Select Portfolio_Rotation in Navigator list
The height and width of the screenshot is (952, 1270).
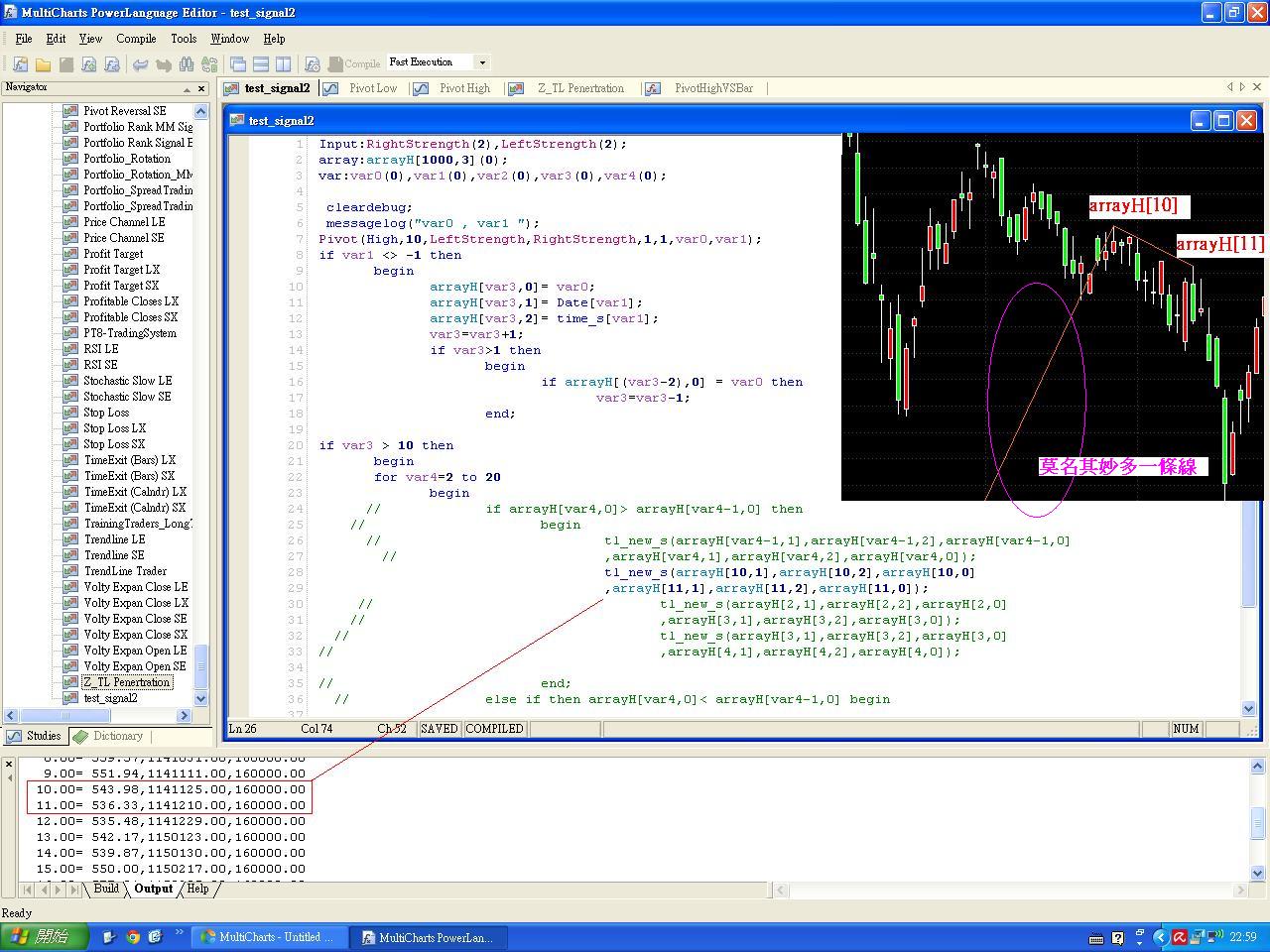point(127,159)
